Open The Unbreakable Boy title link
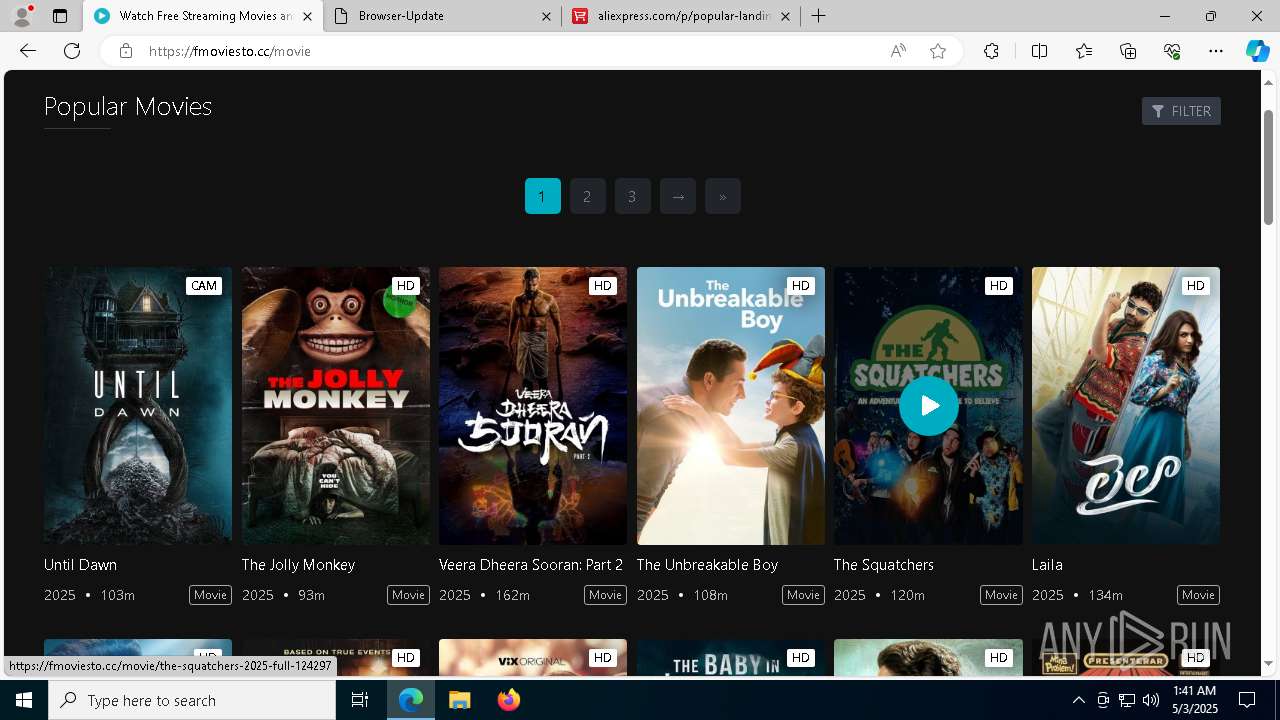This screenshot has height=720, width=1280. tap(707, 565)
